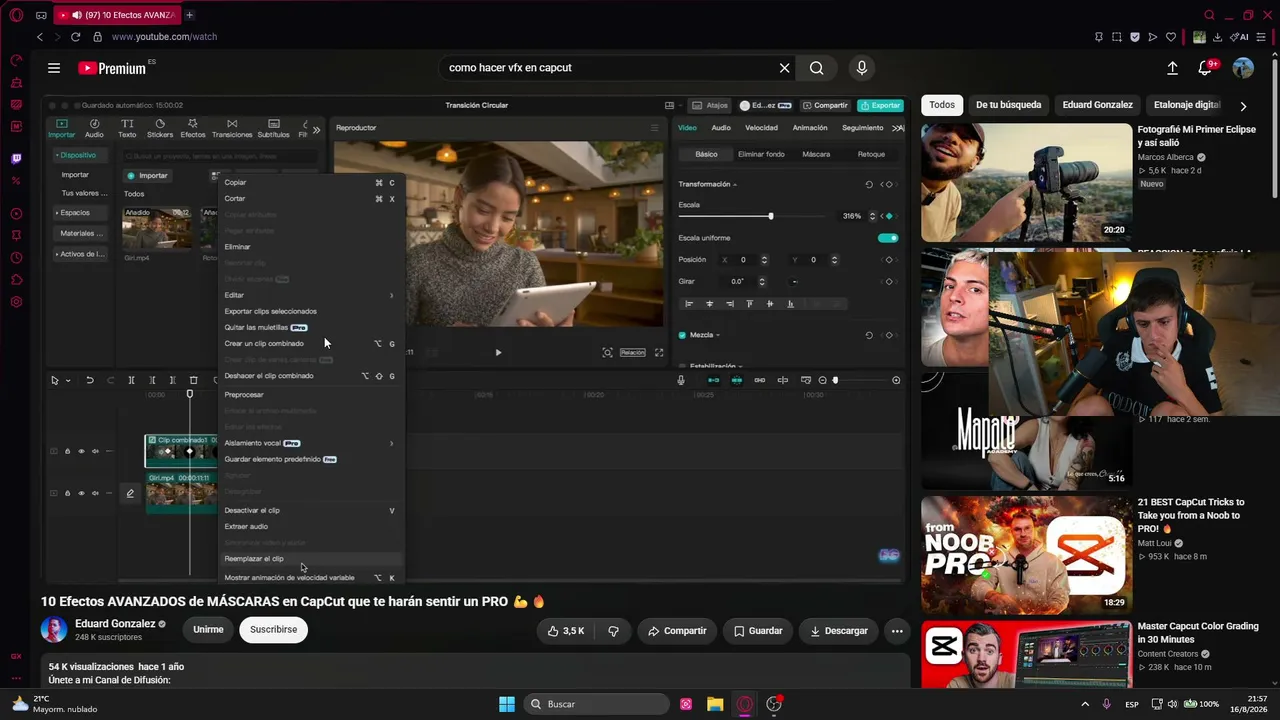Image resolution: width=1280 pixels, height=720 pixels.
Task: Show more filter chips on the sidebar
Action: click(x=1243, y=105)
